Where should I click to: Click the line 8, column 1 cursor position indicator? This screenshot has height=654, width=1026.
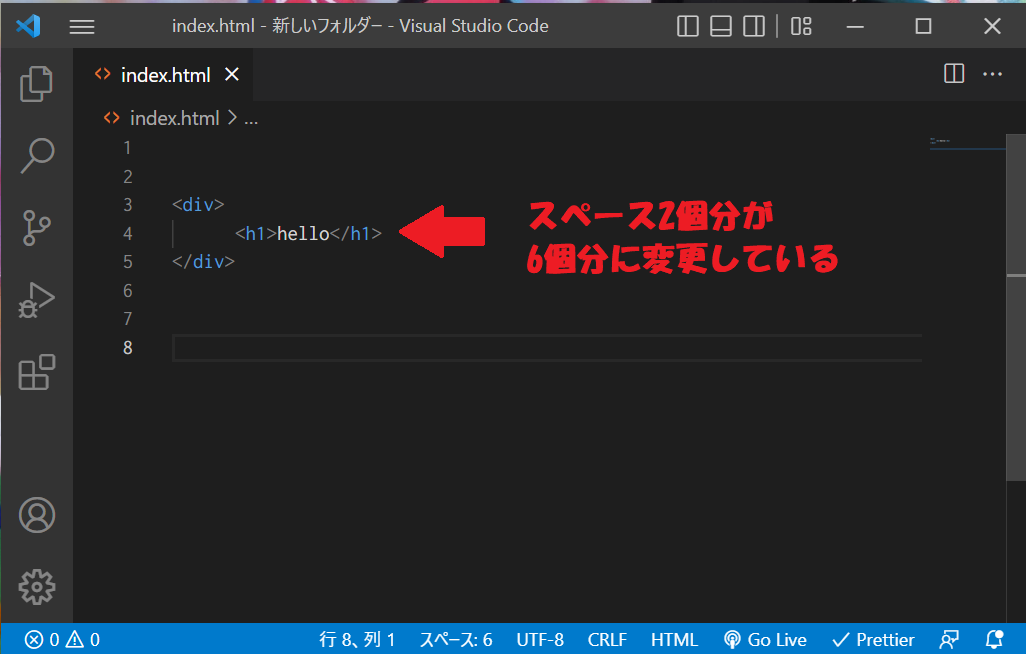[357, 640]
